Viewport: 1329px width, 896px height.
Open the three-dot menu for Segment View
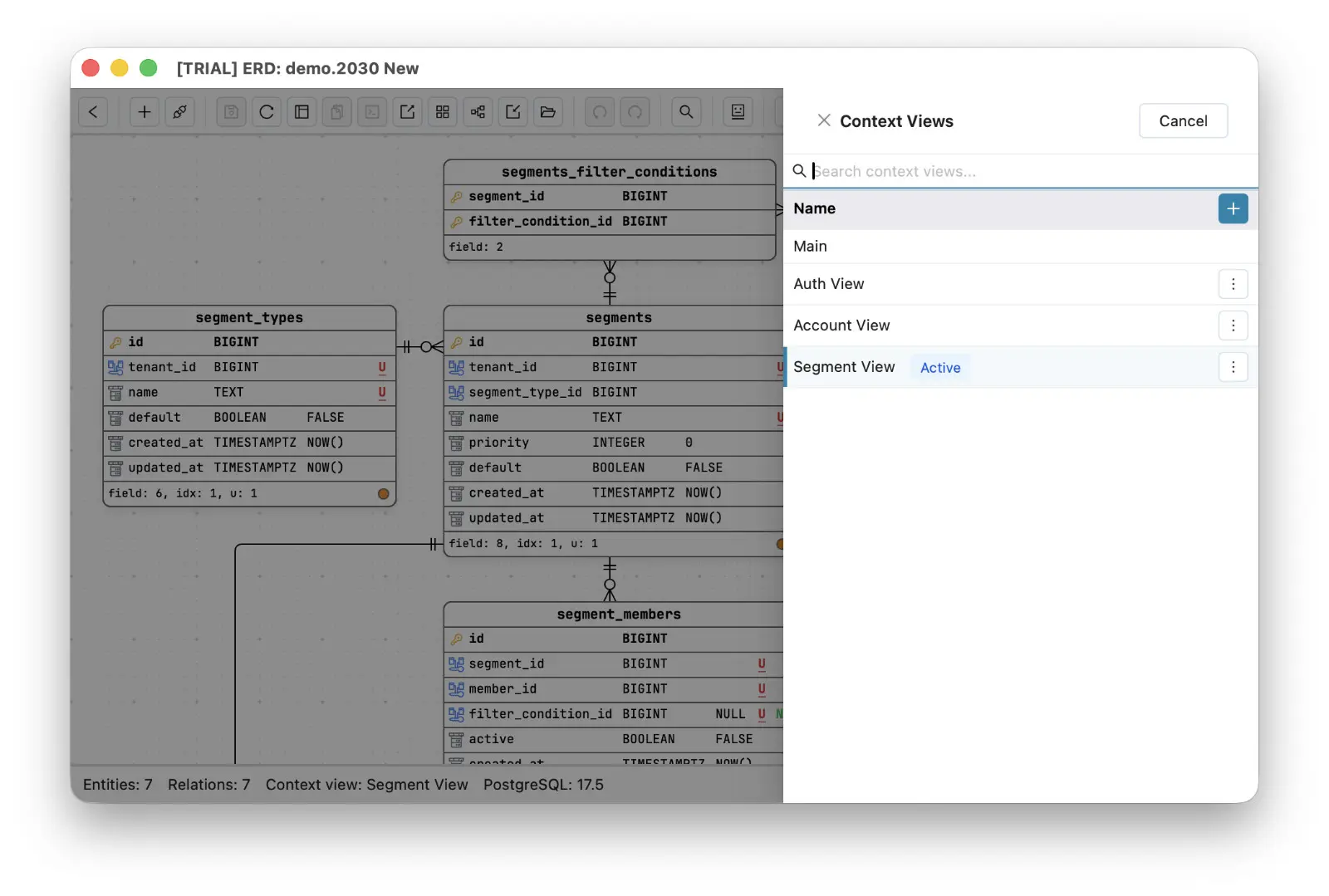(x=1233, y=367)
